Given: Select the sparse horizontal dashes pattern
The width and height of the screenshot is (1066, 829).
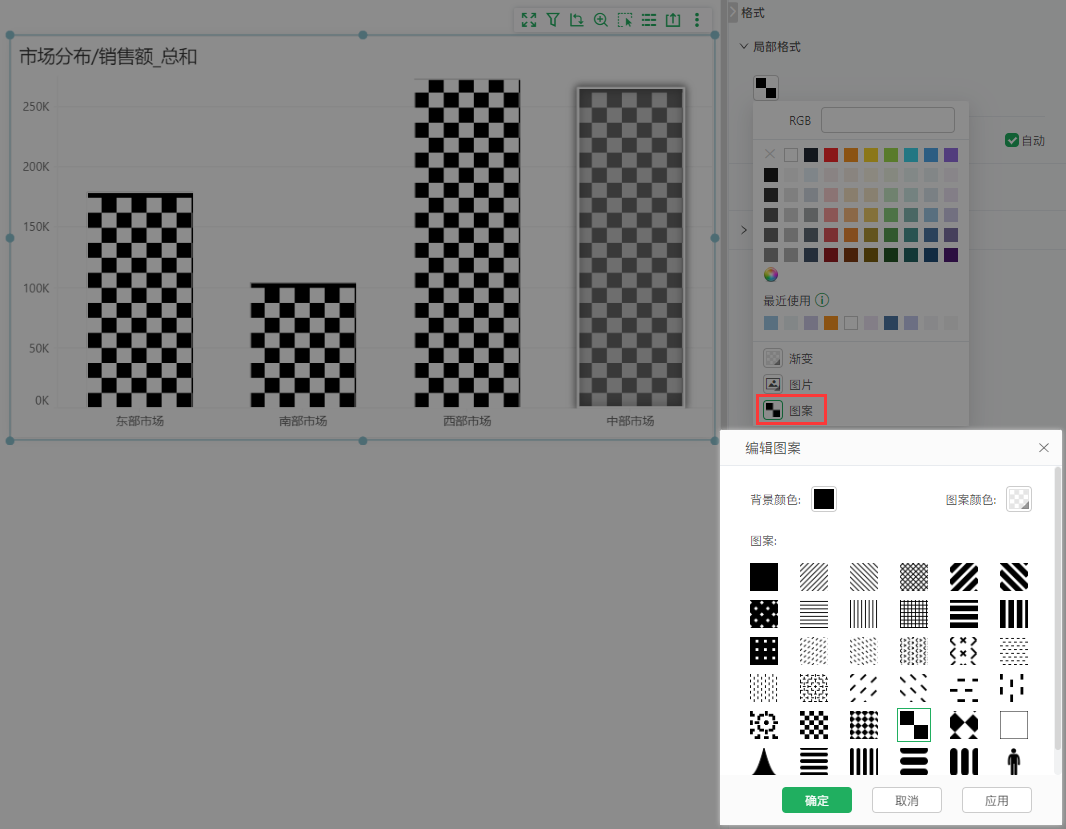Looking at the screenshot, I should 964,688.
